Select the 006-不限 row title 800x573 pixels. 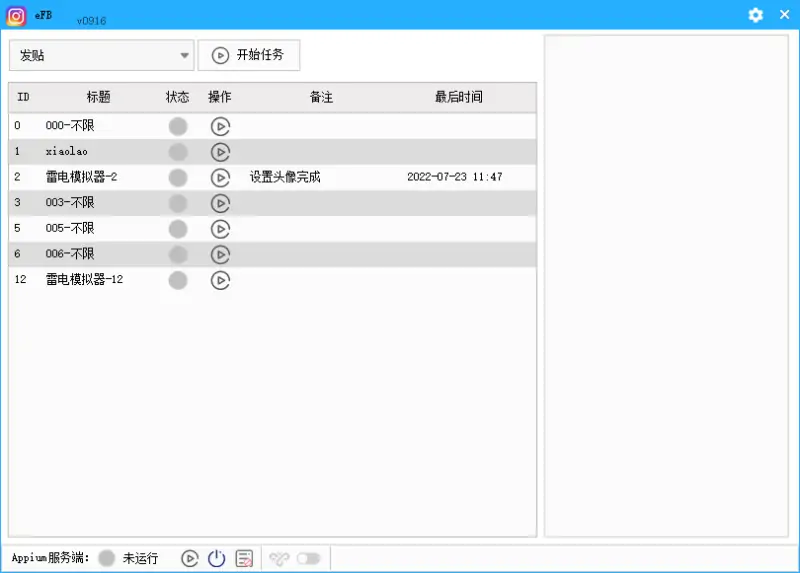click(x=70, y=254)
